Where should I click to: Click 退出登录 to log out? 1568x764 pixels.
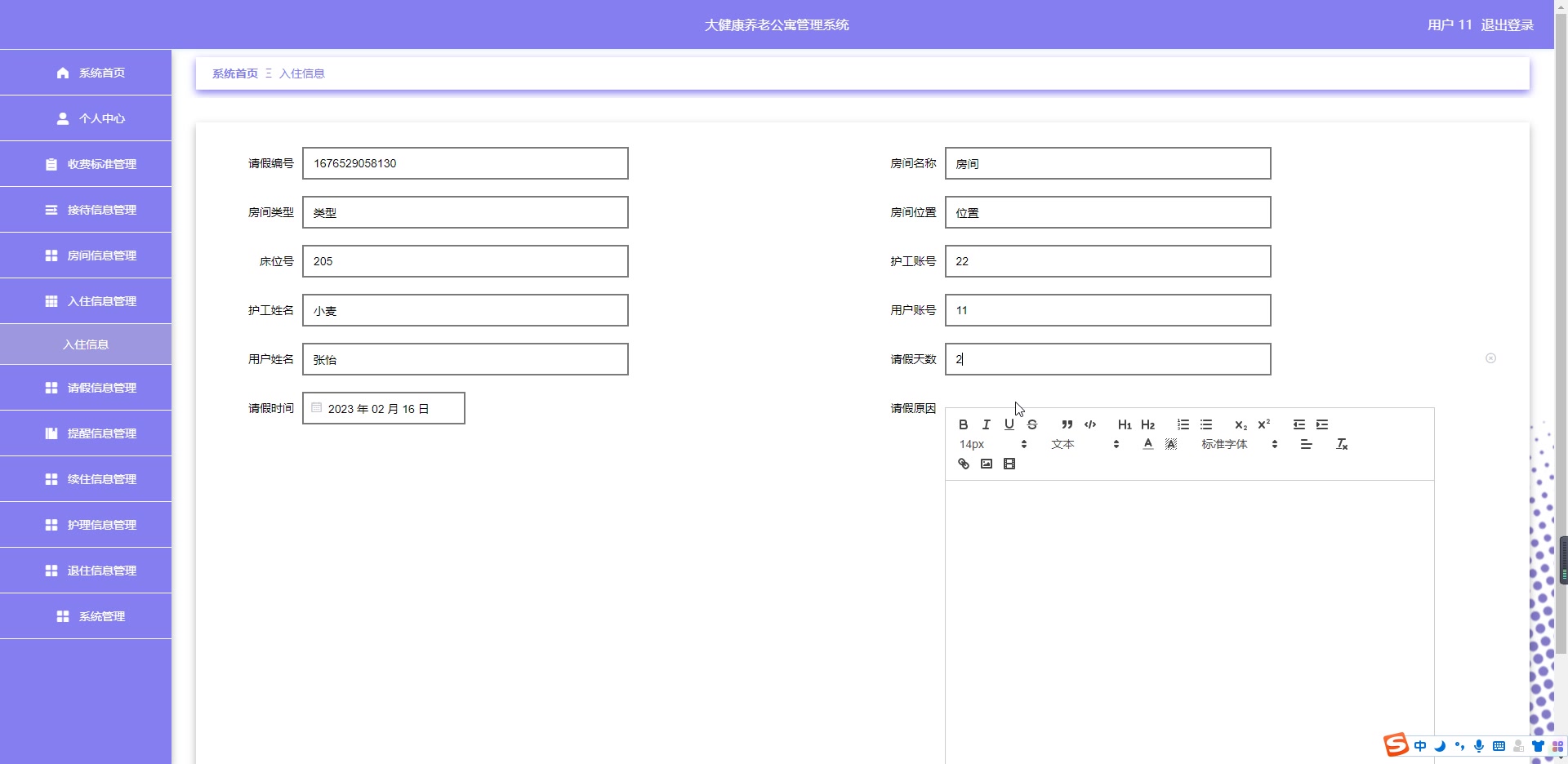click(x=1508, y=24)
